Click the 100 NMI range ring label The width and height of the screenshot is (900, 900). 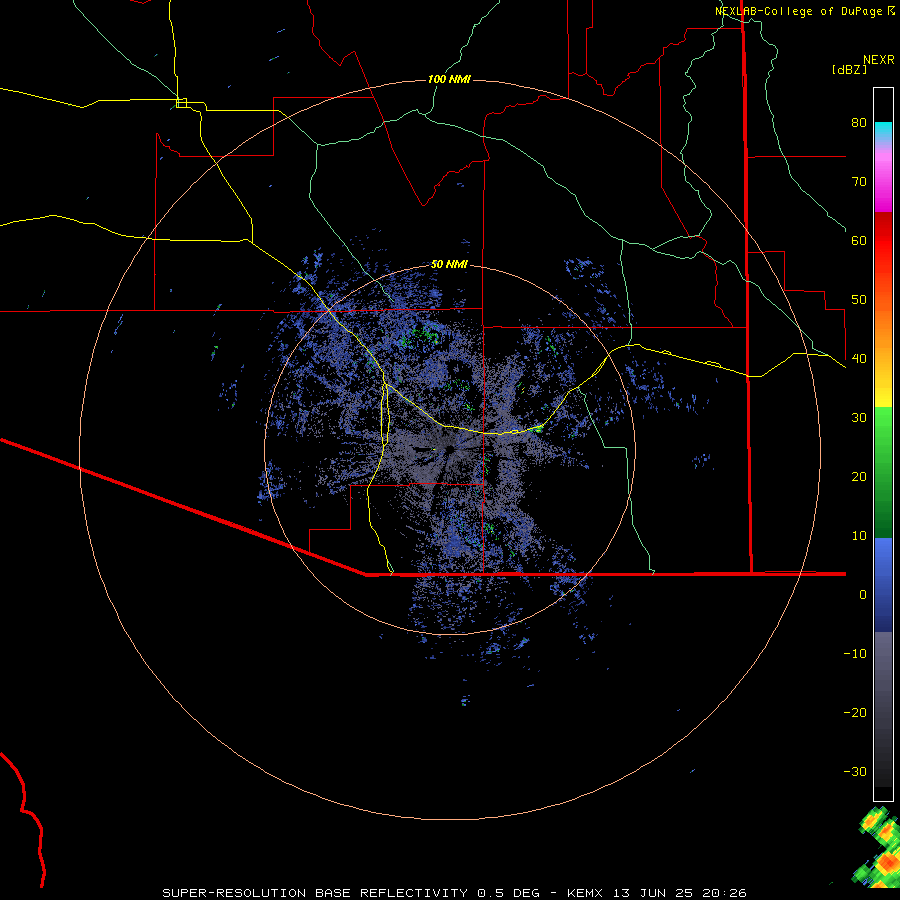[x=449, y=79]
